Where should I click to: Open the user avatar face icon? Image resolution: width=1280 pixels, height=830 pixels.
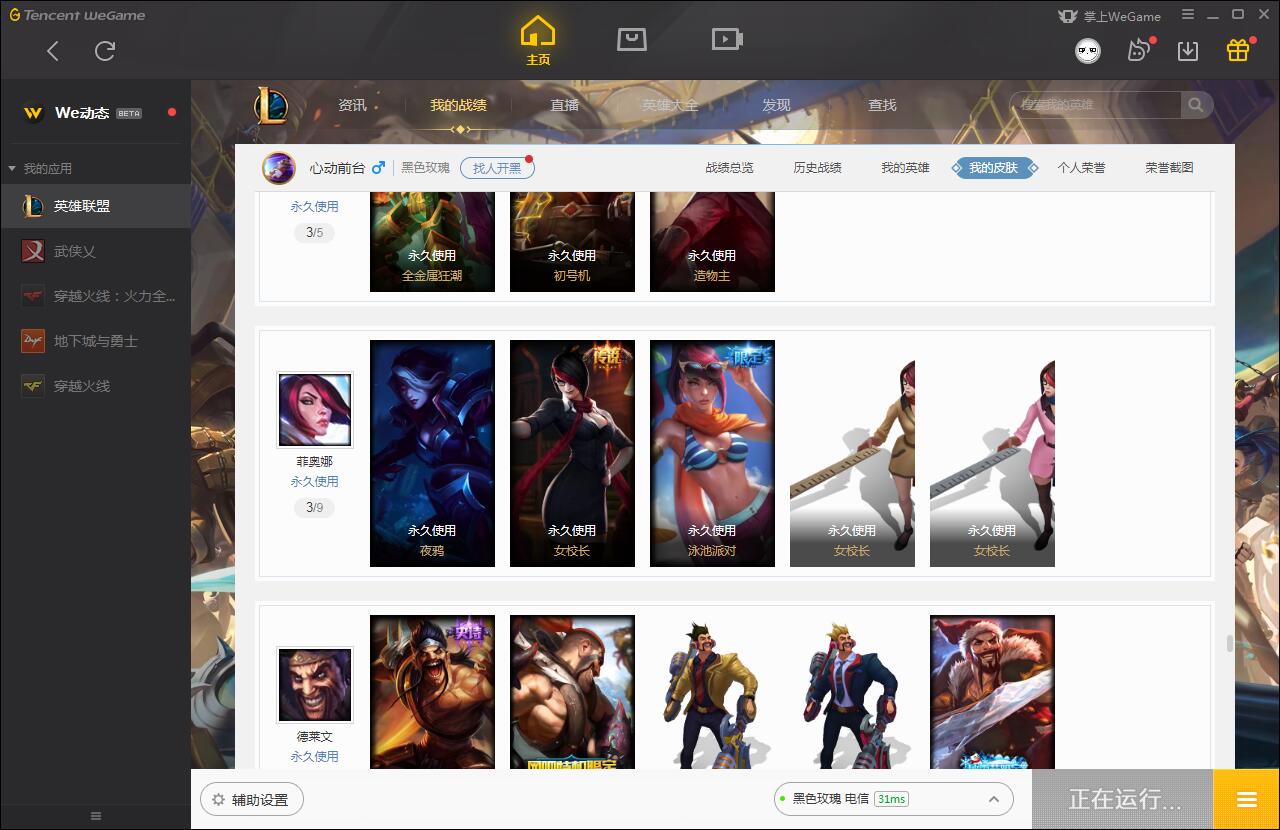[1088, 50]
